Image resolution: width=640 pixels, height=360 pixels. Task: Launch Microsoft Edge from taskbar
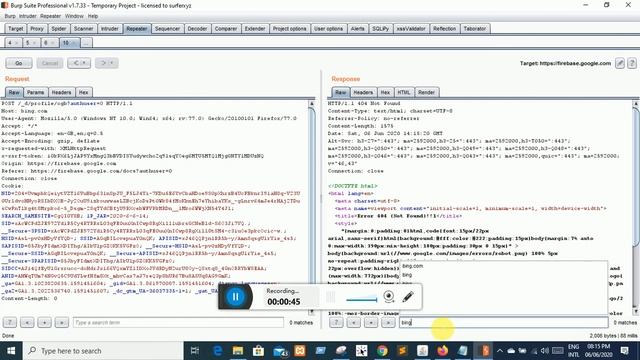[217, 351]
